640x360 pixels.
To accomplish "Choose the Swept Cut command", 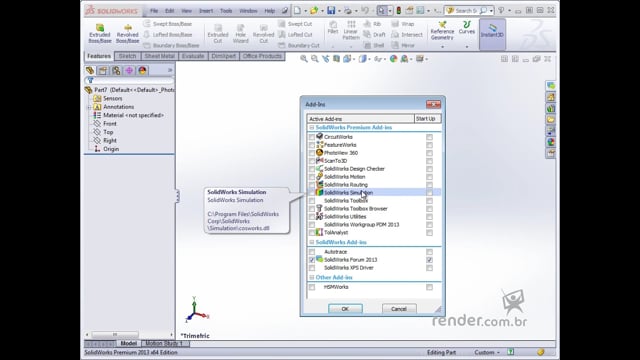I will 295,24.
